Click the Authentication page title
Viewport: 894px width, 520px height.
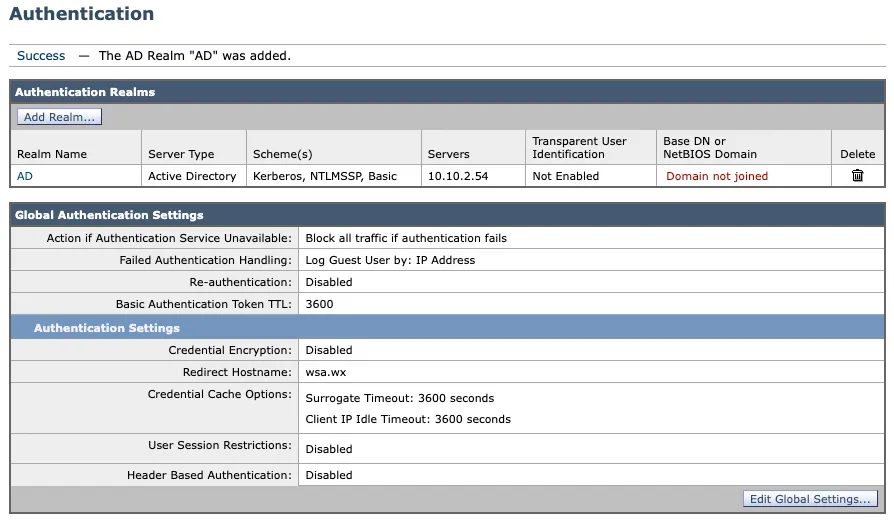[82, 14]
